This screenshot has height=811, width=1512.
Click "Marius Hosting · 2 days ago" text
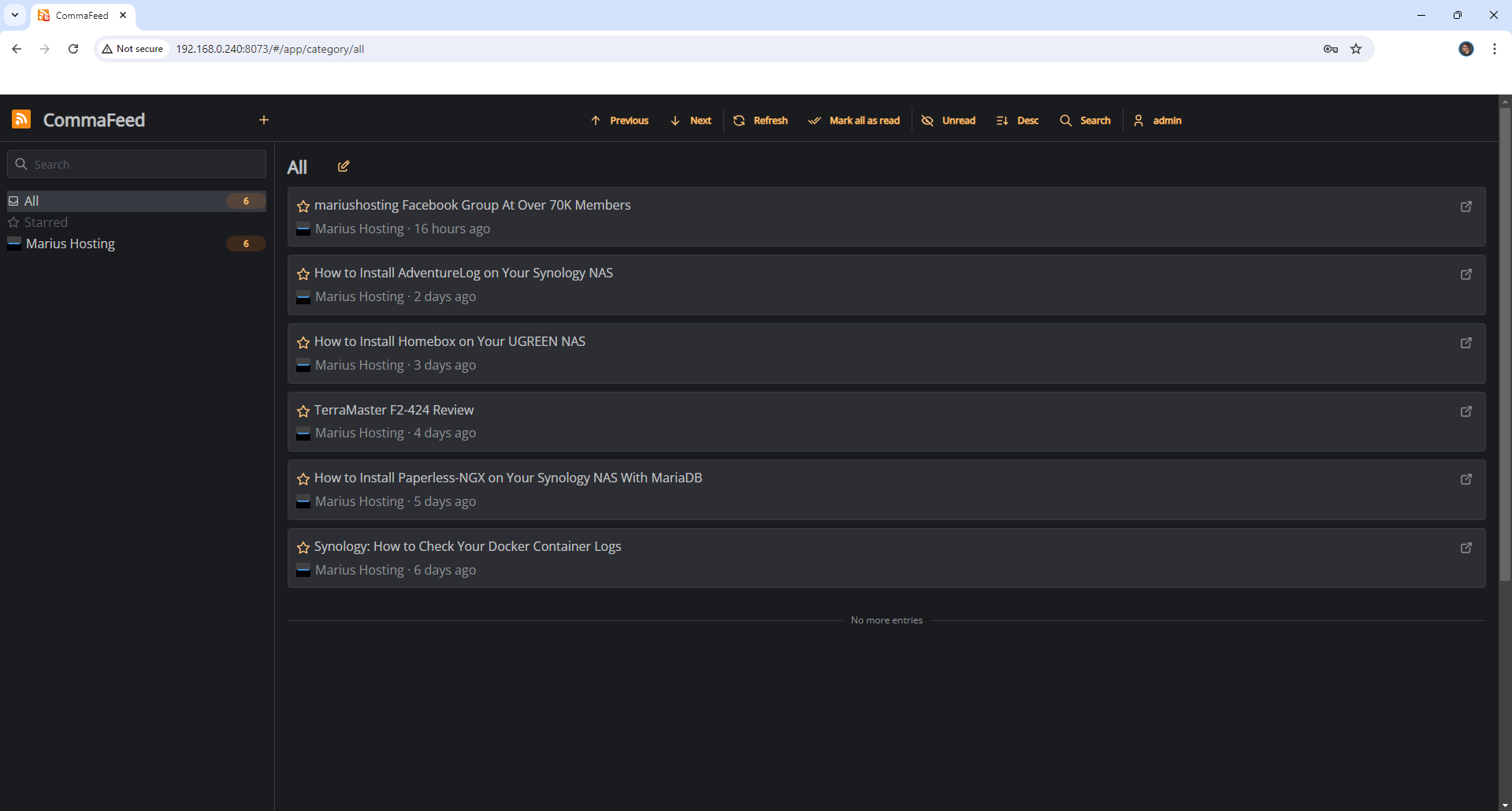pos(396,296)
